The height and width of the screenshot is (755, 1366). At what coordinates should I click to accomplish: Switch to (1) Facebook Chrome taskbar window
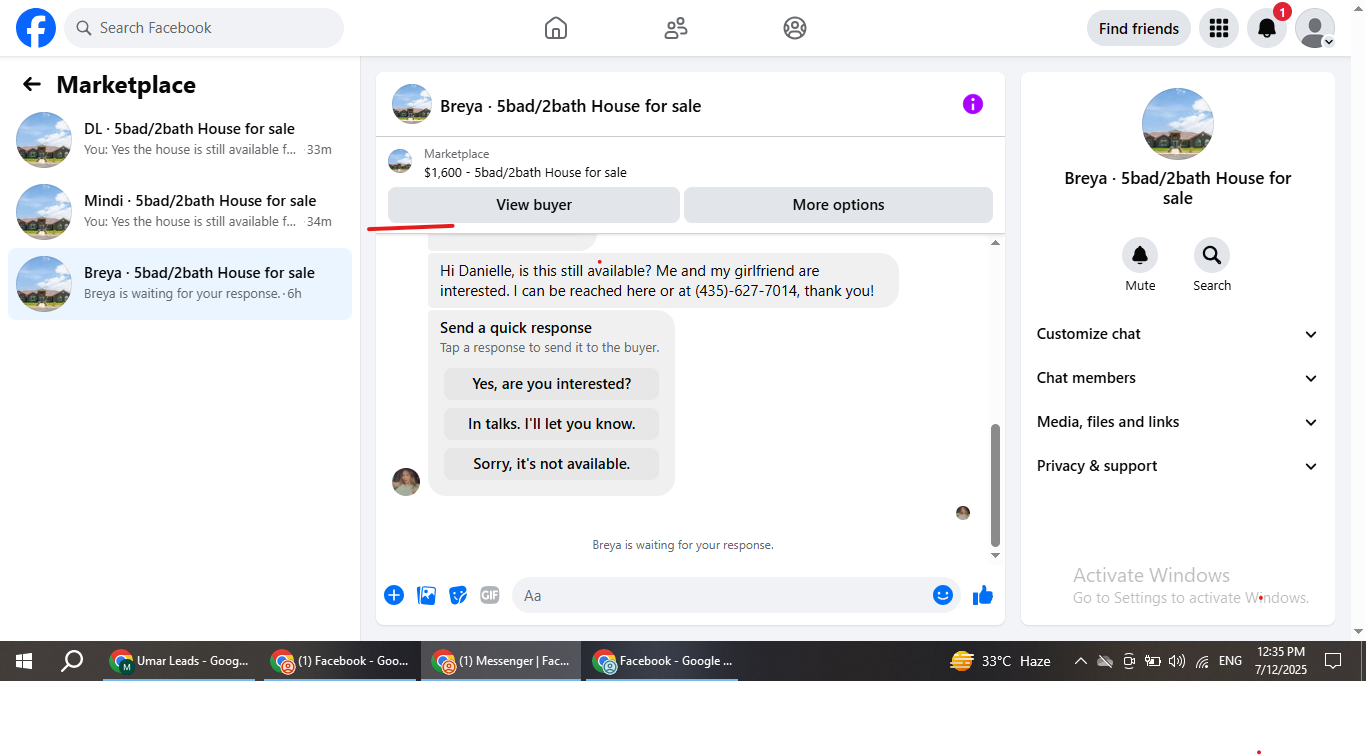pyautogui.click(x=340, y=661)
